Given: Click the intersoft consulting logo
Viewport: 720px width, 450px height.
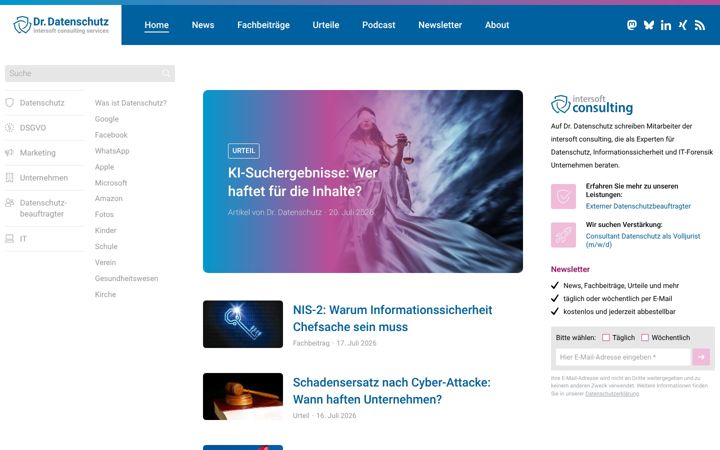Looking at the screenshot, I should pyautogui.click(x=591, y=104).
